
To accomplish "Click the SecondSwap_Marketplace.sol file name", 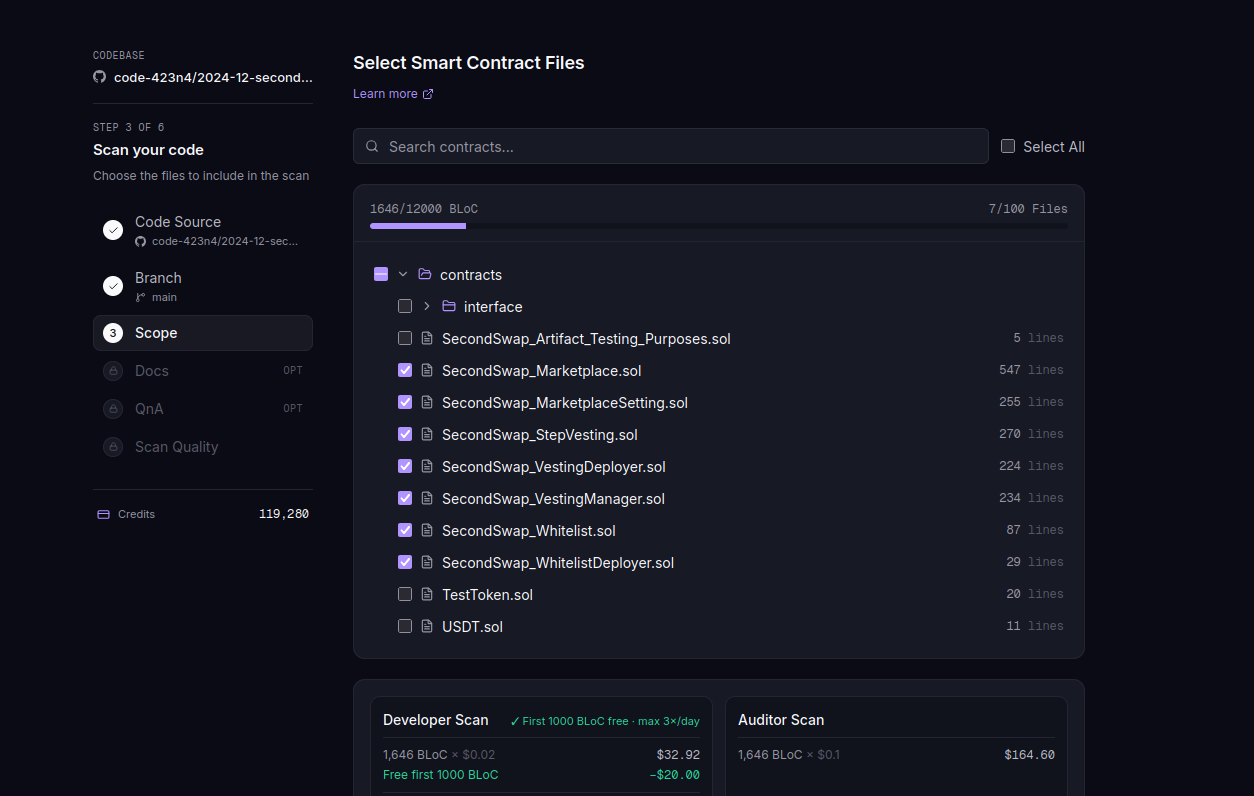I will tap(541, 371).
